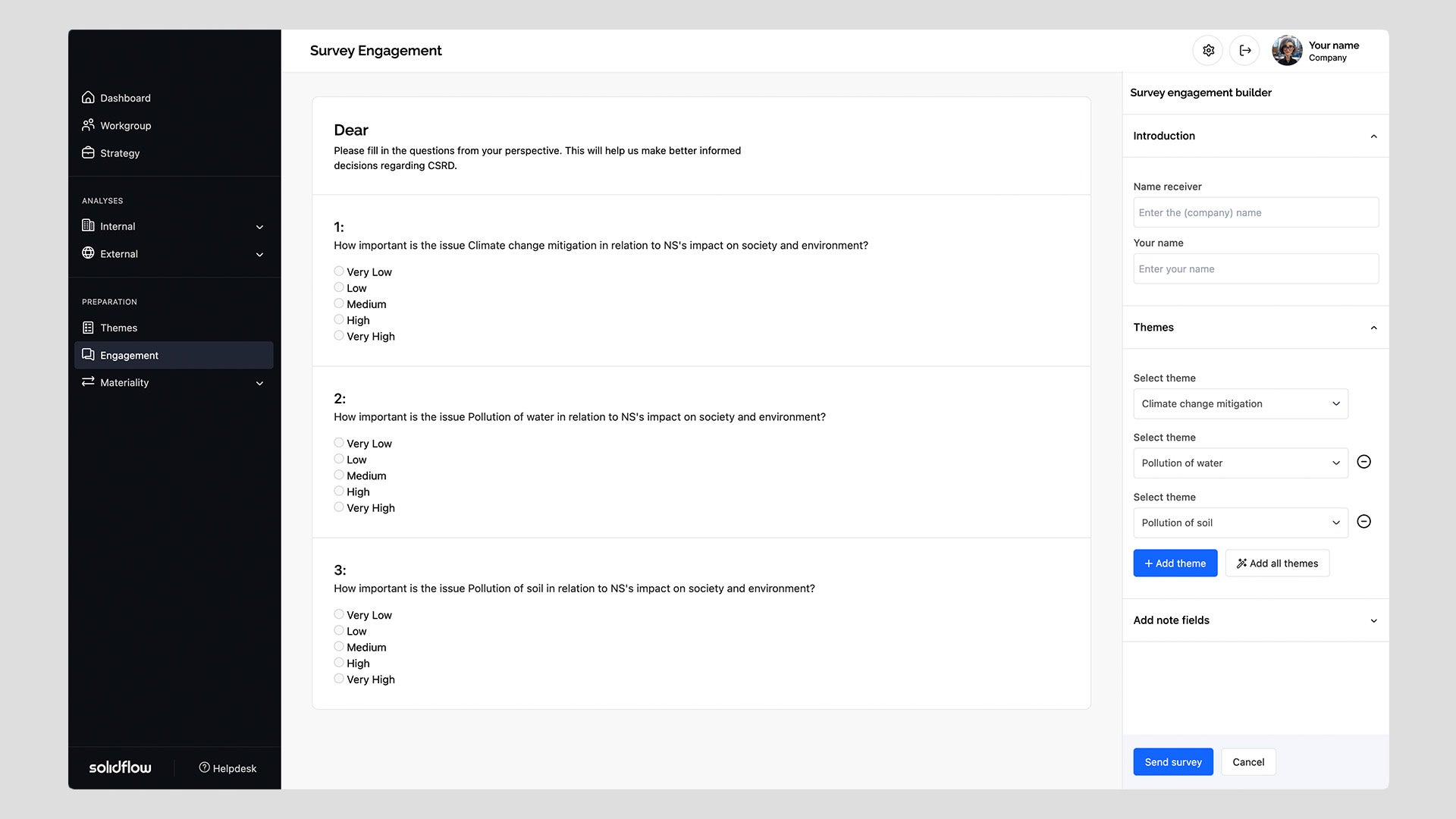Image resolution: width=1456 pixels, height=819 pixels.
Task: Select Very High for question 1
Action: (x=339, y=336)
